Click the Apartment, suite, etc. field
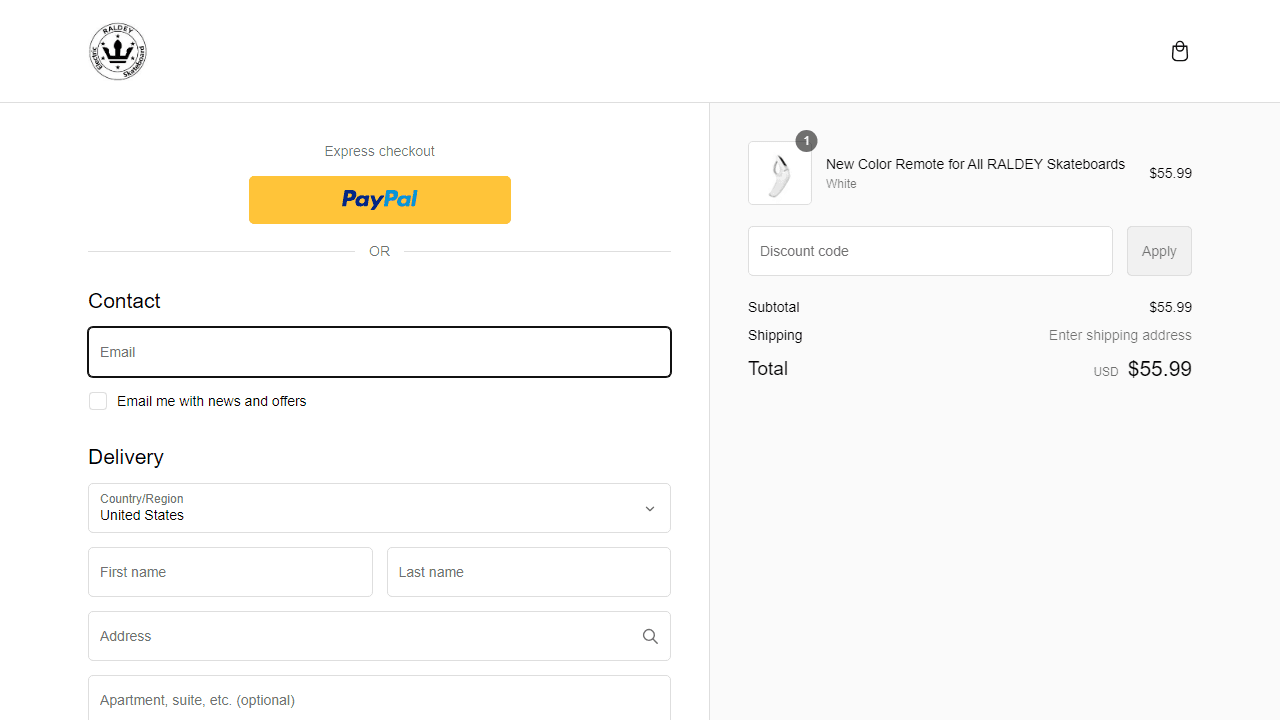The height and width of the screenshot is (720, 1280). click(x=379, y=698)
